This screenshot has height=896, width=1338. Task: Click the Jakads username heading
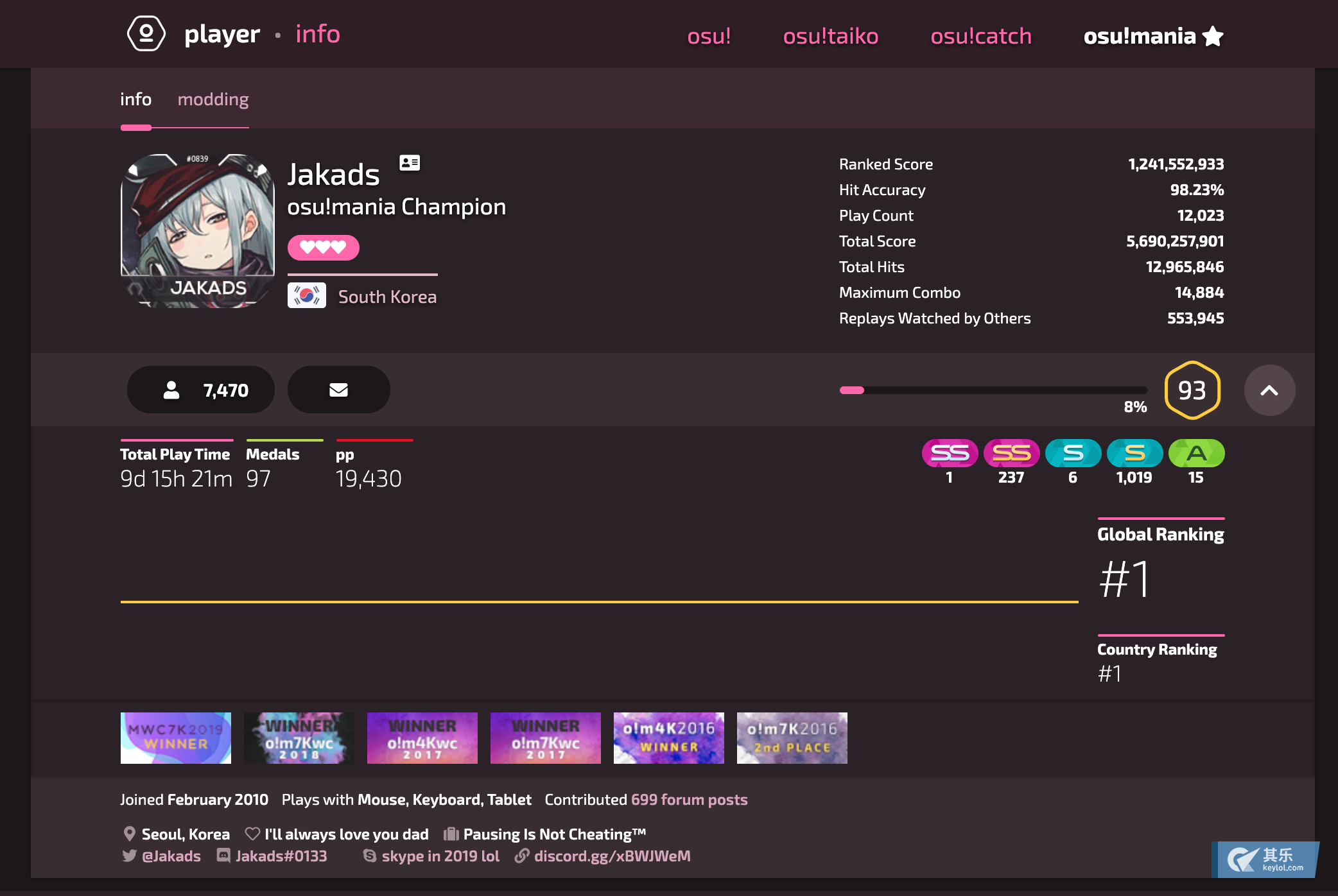pos(333,174)
